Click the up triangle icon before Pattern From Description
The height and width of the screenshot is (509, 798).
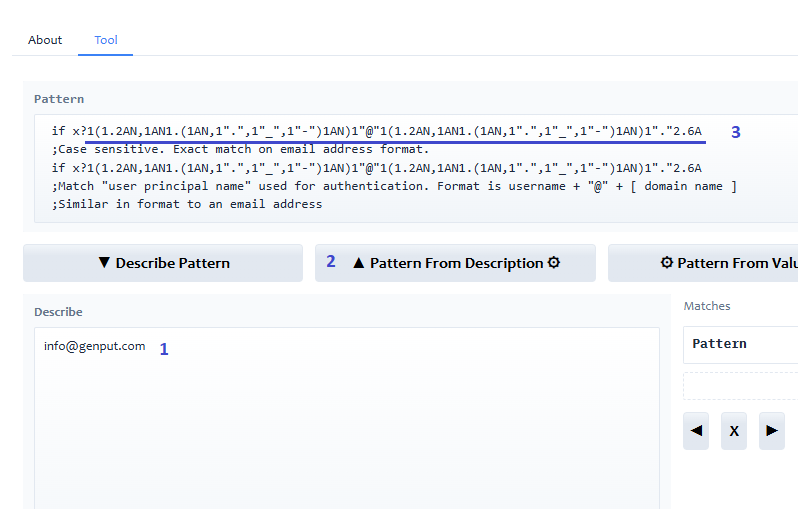359,263
